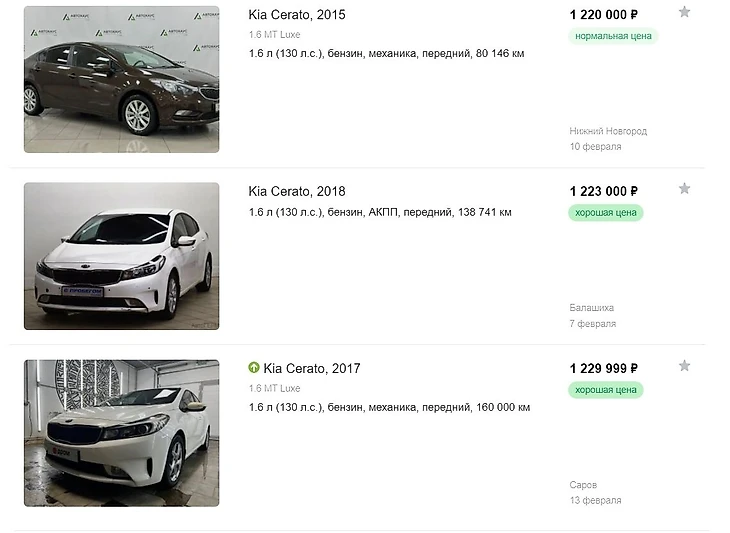Favorite the 2015 Kia Cerato with star
730x533 pixels.
pos(684,12)
